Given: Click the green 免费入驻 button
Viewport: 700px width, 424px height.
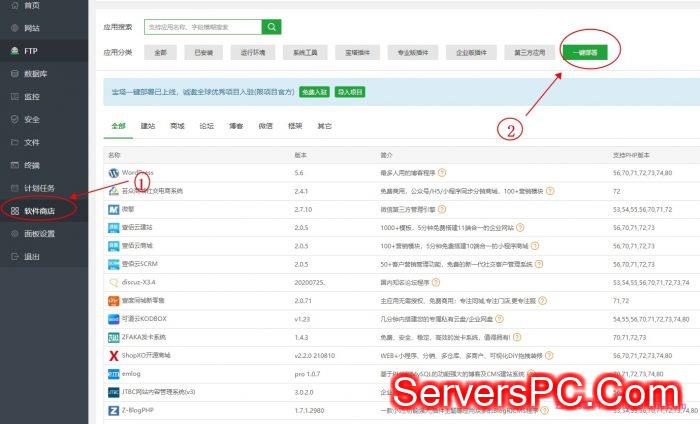Looking at the screenshot, I should 314,91.
